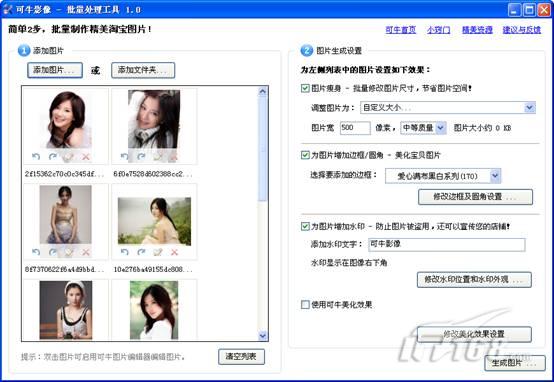
Task: Click the filename 10e276ba49155dc808...
Action: coord(153,269)
